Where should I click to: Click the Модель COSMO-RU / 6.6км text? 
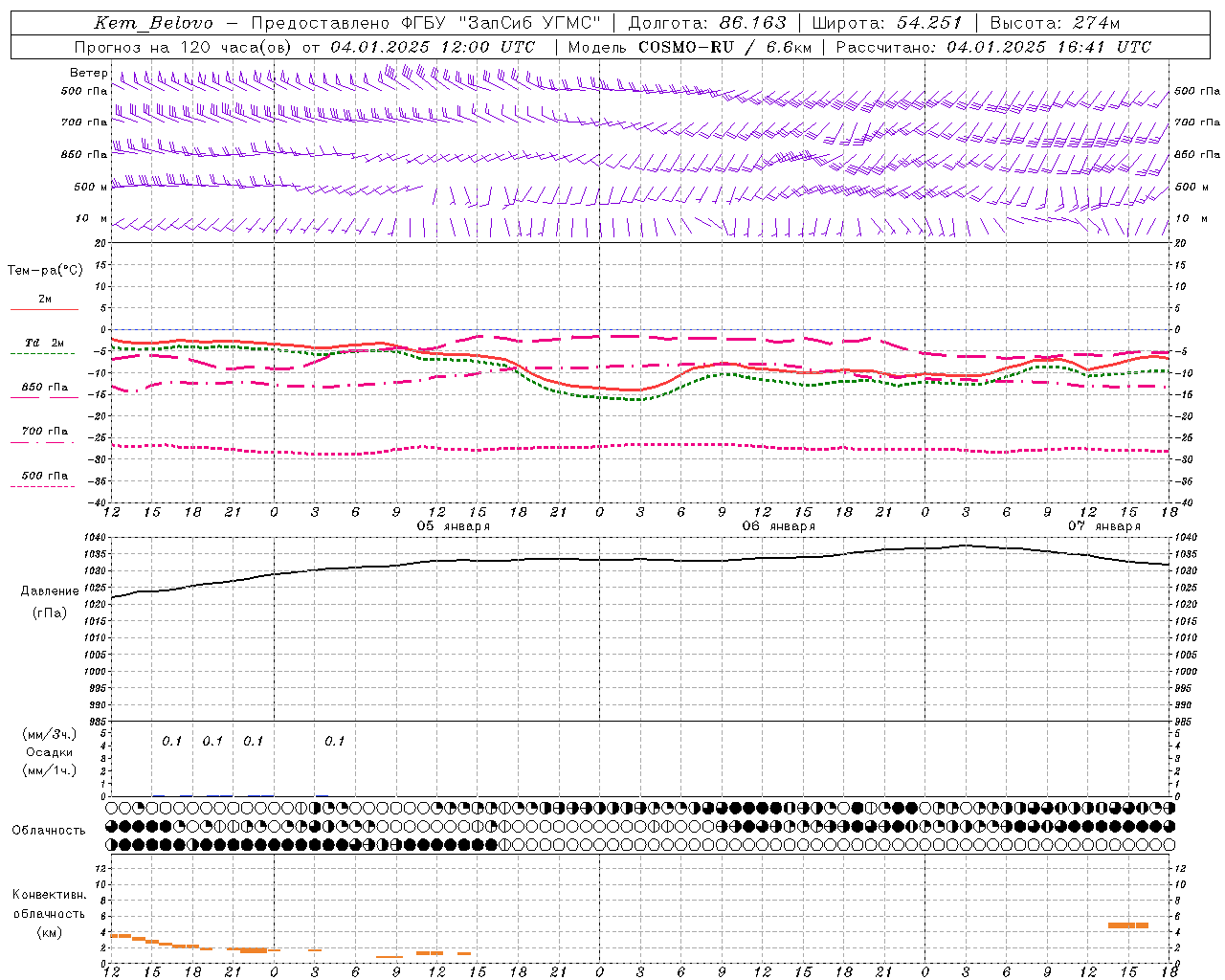[689, 47]
